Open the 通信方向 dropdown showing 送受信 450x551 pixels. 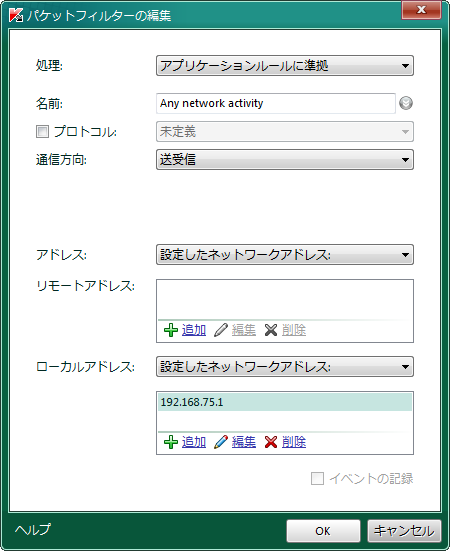(285, 160)
